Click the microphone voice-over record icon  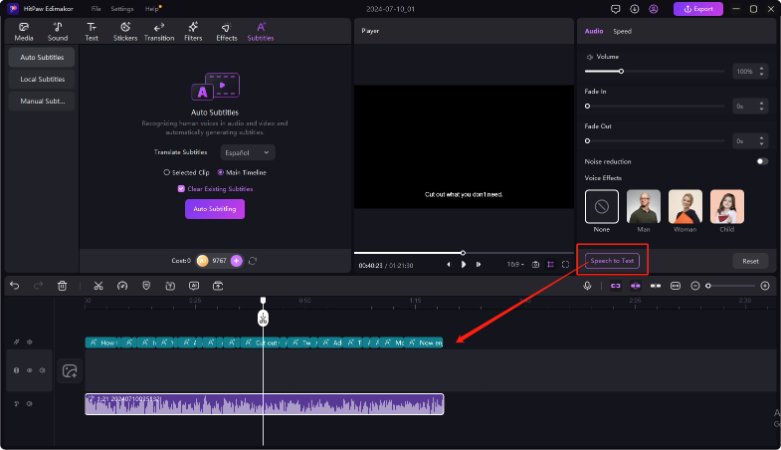pos(588,286)
